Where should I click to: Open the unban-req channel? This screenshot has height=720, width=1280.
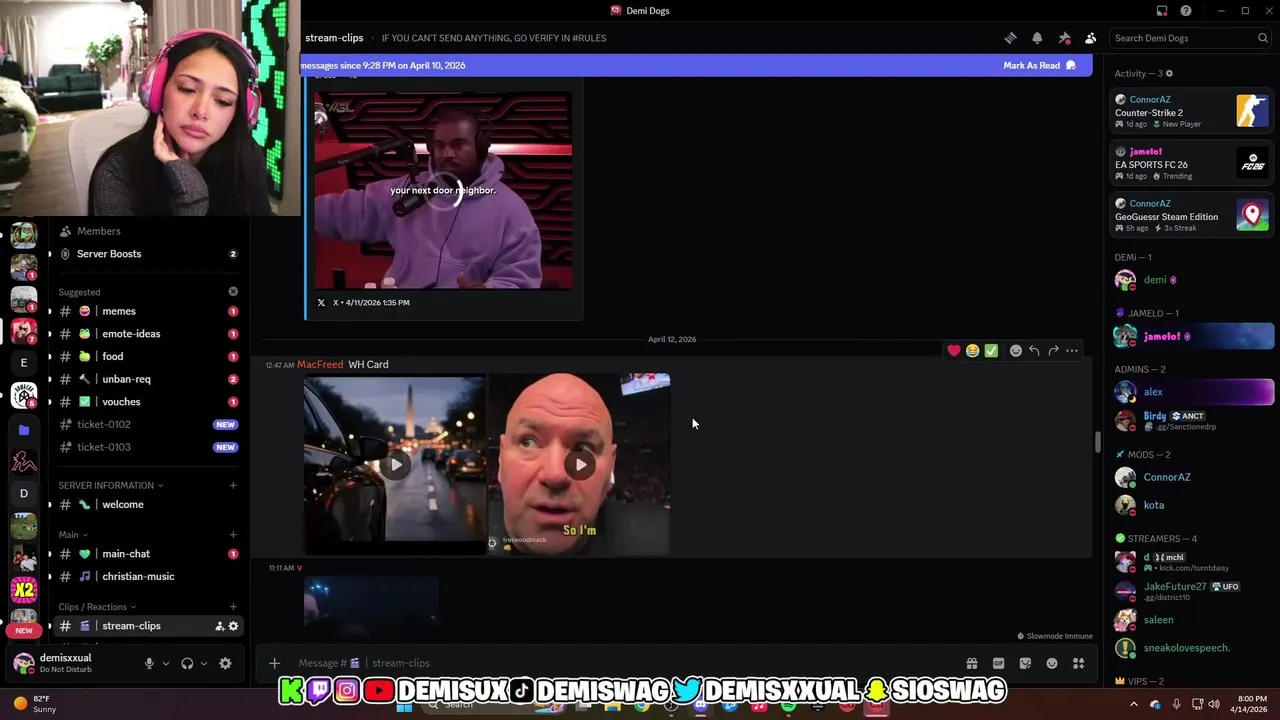pos(148,379)
